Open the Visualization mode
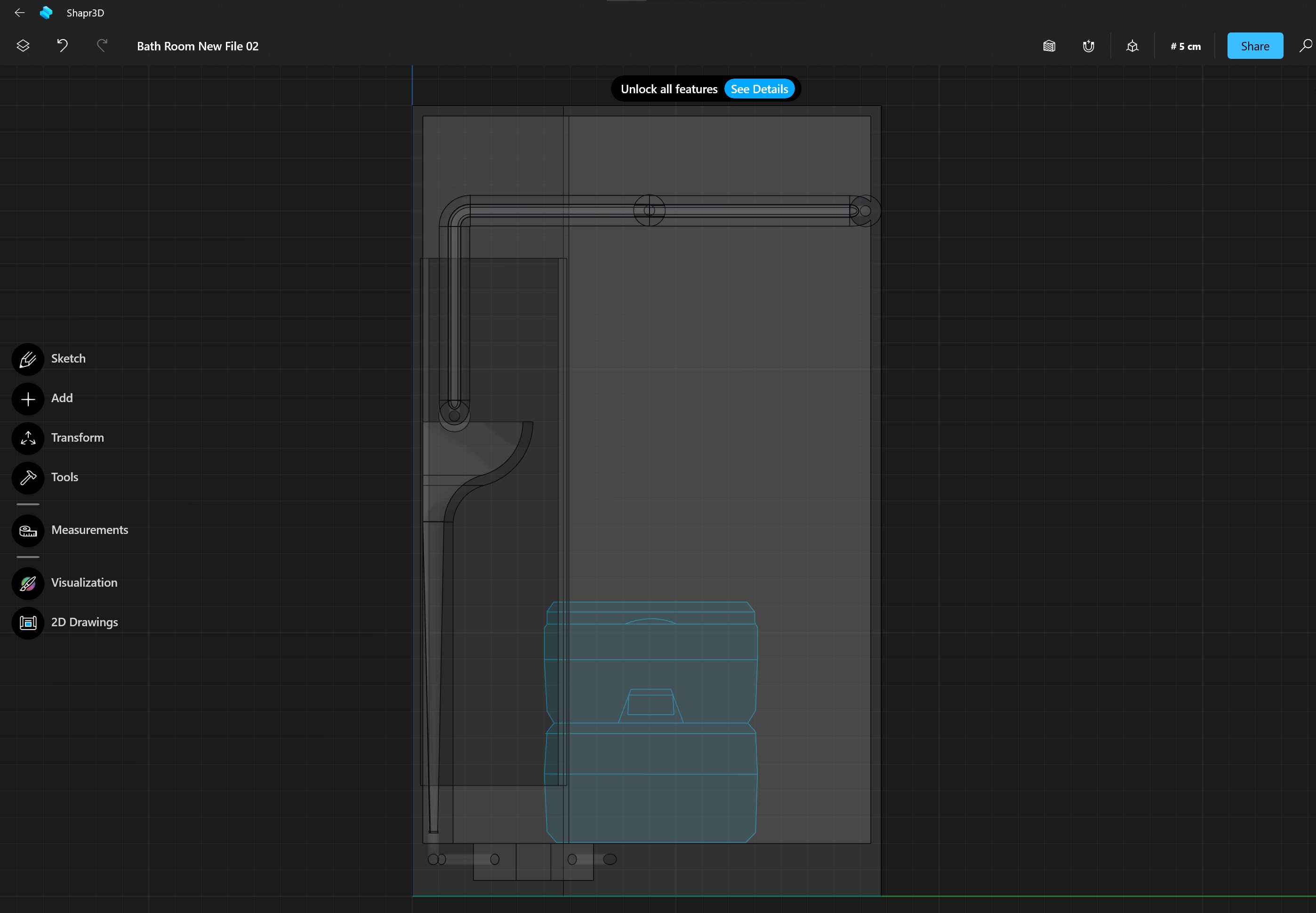The width and height of the screenshot is (1316, 913). 27,583
